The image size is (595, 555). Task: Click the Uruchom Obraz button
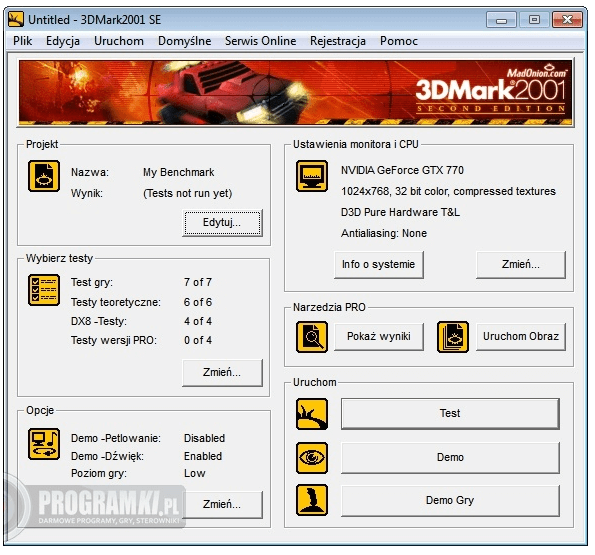pyautogui.click(x=521, y=336)
